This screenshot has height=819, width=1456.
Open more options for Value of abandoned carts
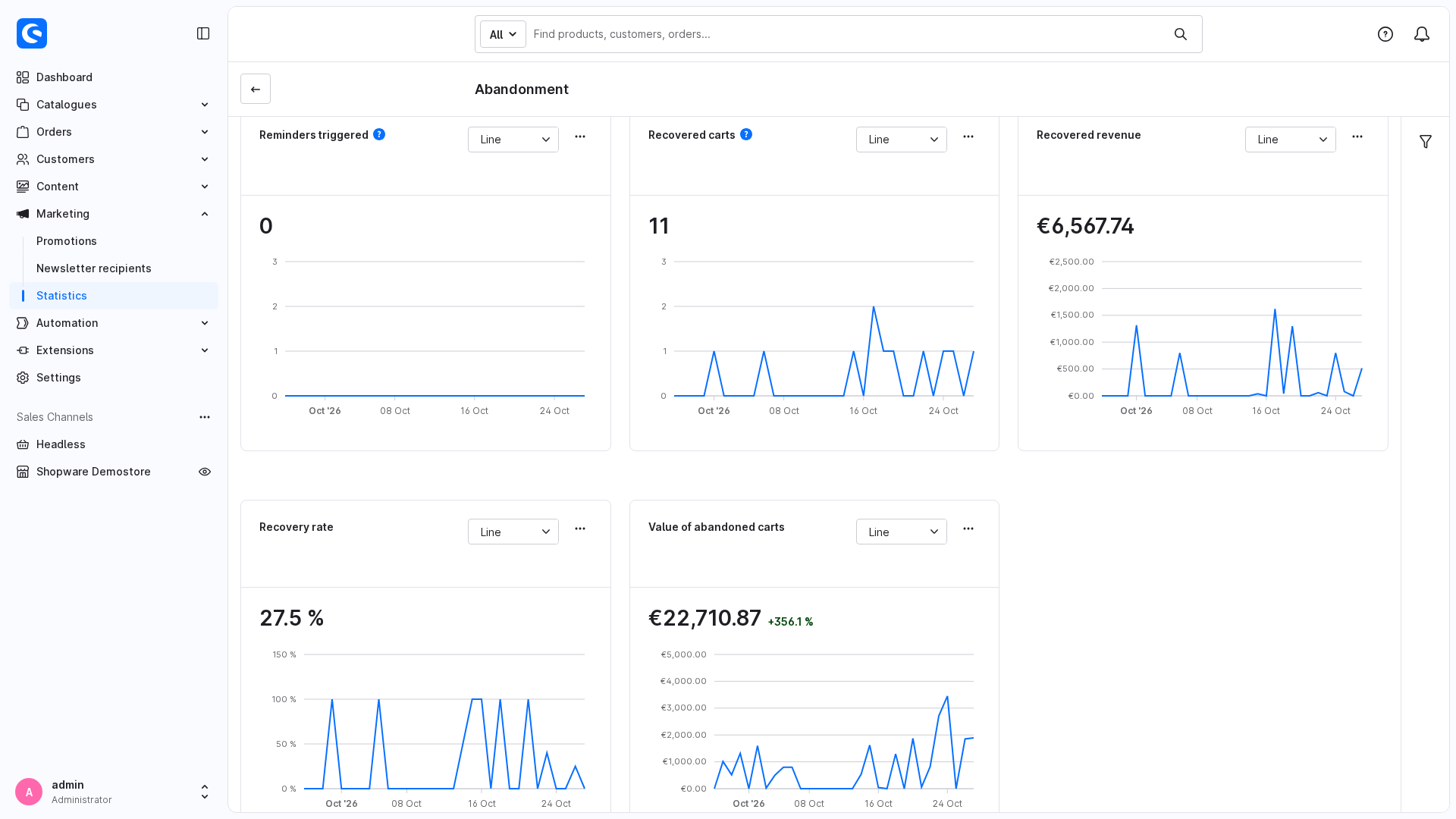click(968, 529)
